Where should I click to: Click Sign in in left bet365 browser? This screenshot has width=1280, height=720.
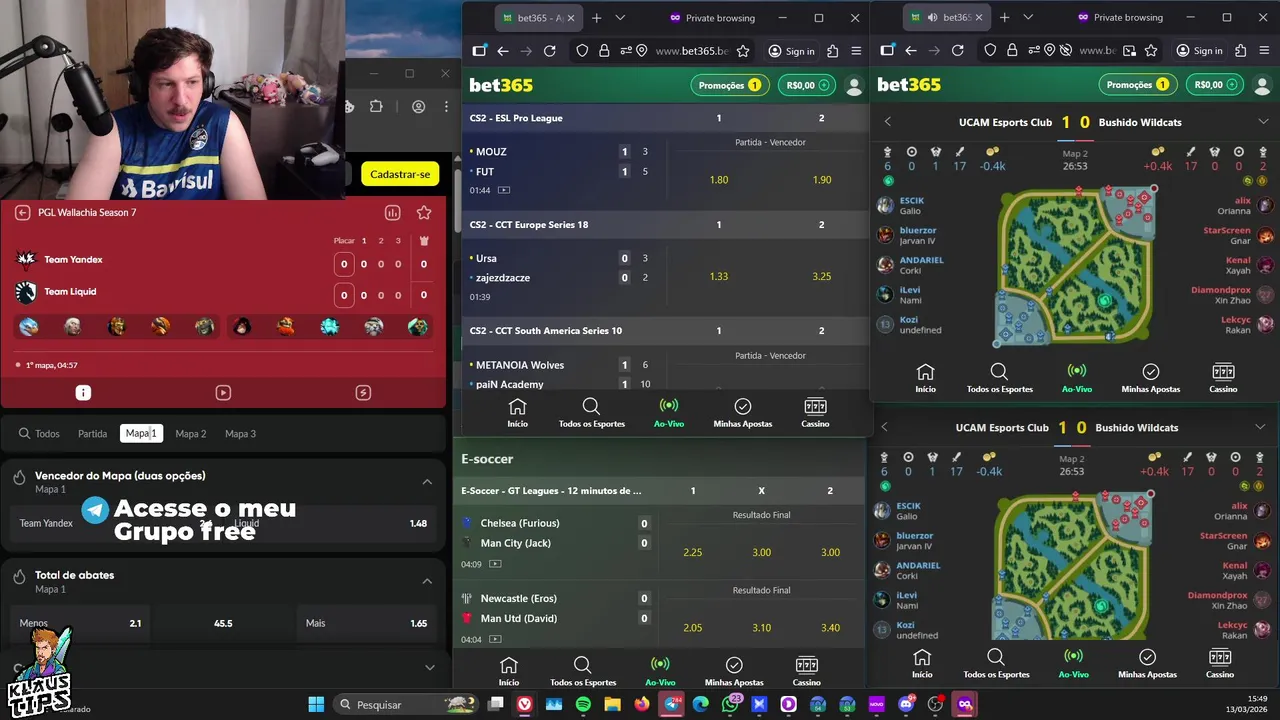[791, 51]
